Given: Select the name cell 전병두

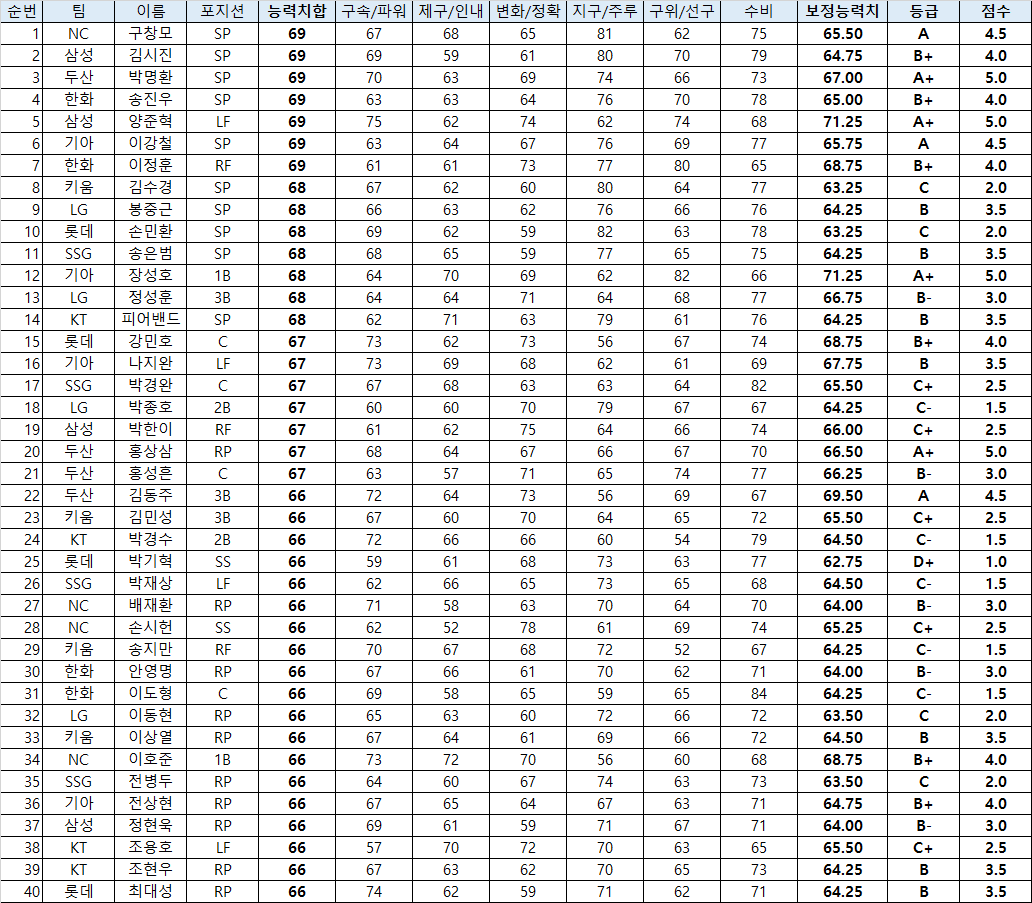Looking at the screenshot, I should point(150,782).
